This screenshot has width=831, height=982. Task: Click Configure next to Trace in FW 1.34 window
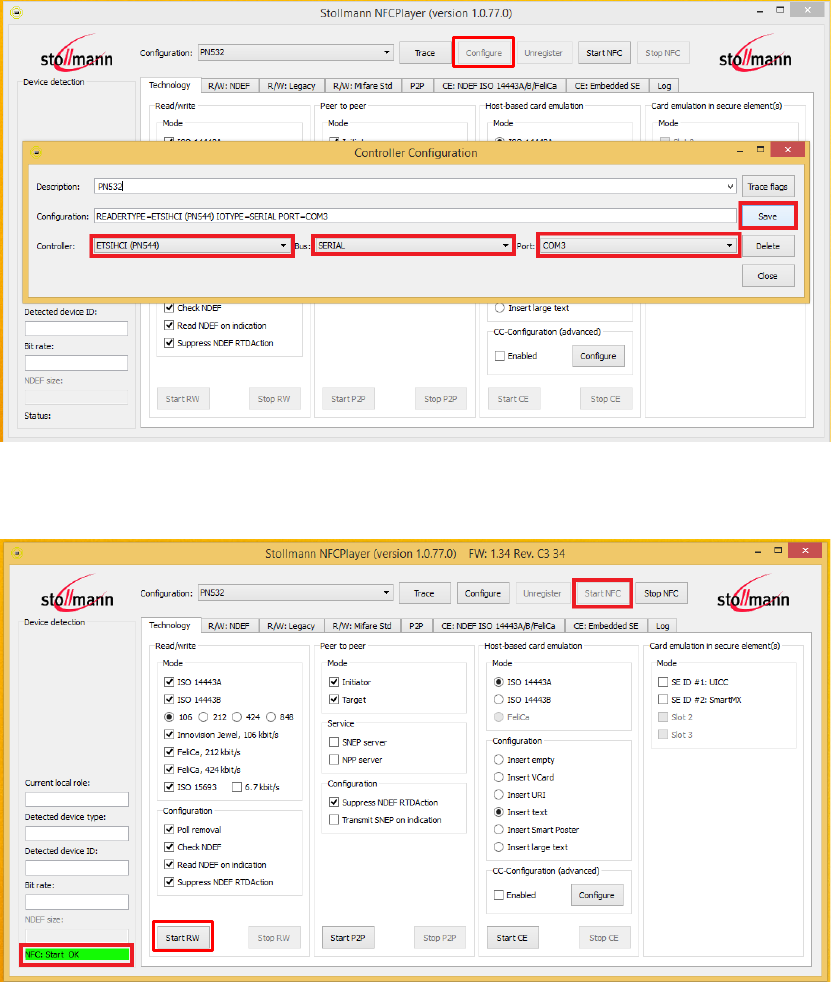483,593
